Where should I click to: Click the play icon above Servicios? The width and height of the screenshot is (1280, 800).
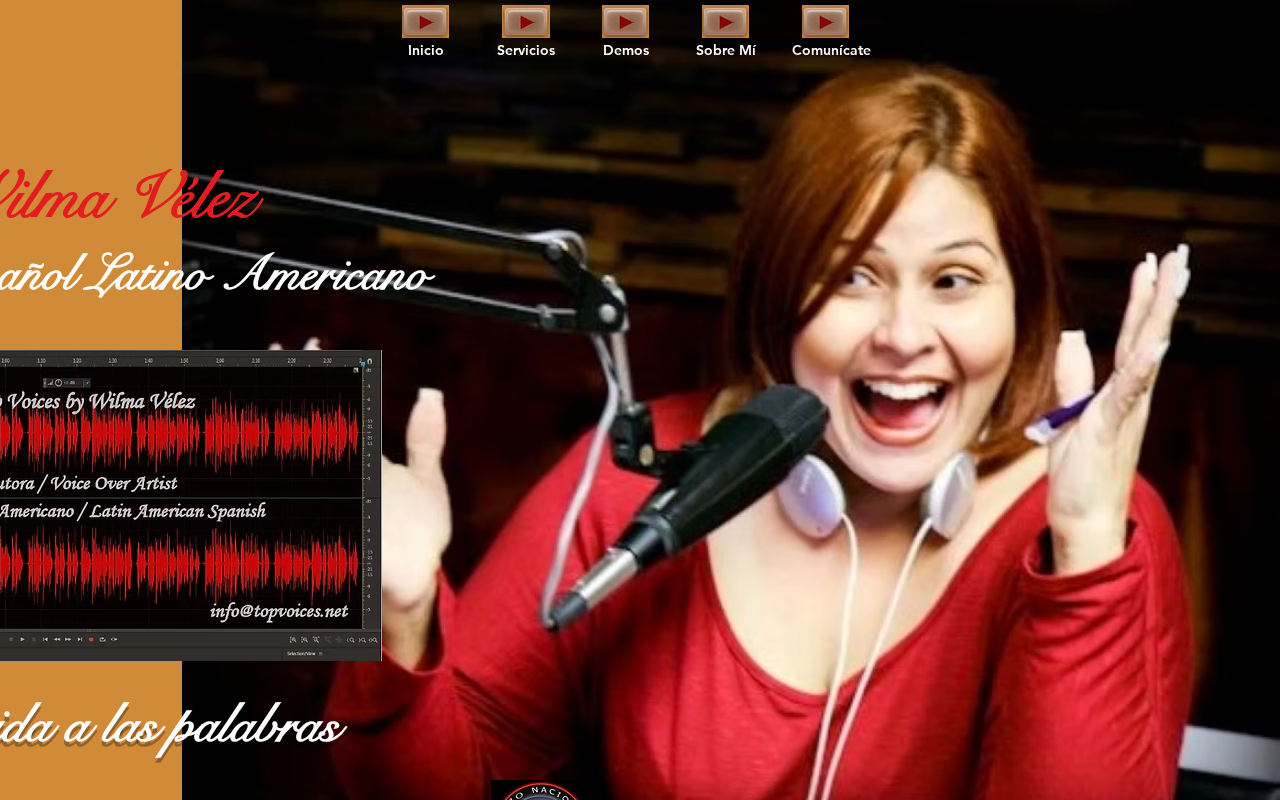coord(526,21)
